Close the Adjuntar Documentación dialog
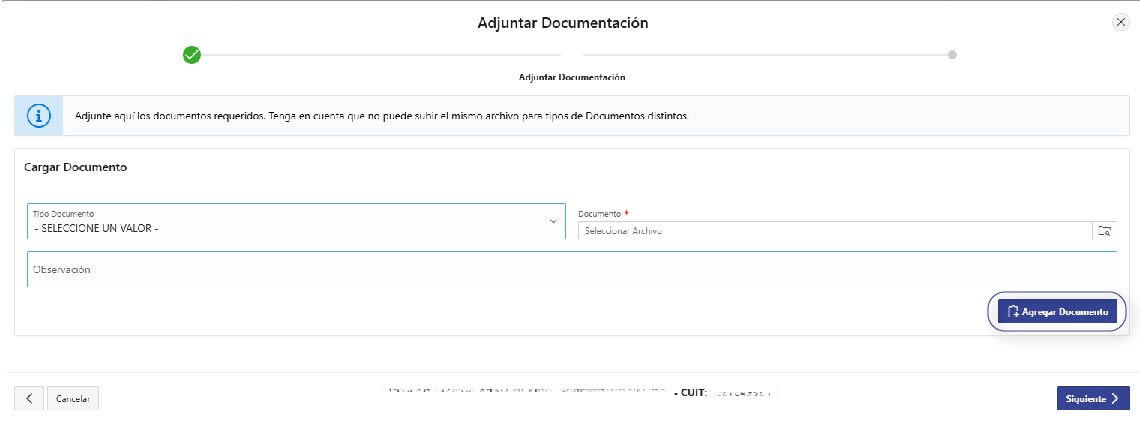Viewport: 1140px width, 421px height. tap(1120, 23)
